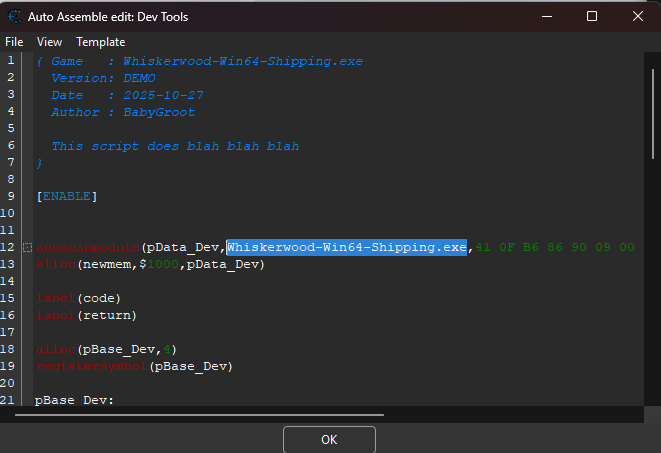Click the OK button
This screenshot has height=453, width=661.
point(329,440)
